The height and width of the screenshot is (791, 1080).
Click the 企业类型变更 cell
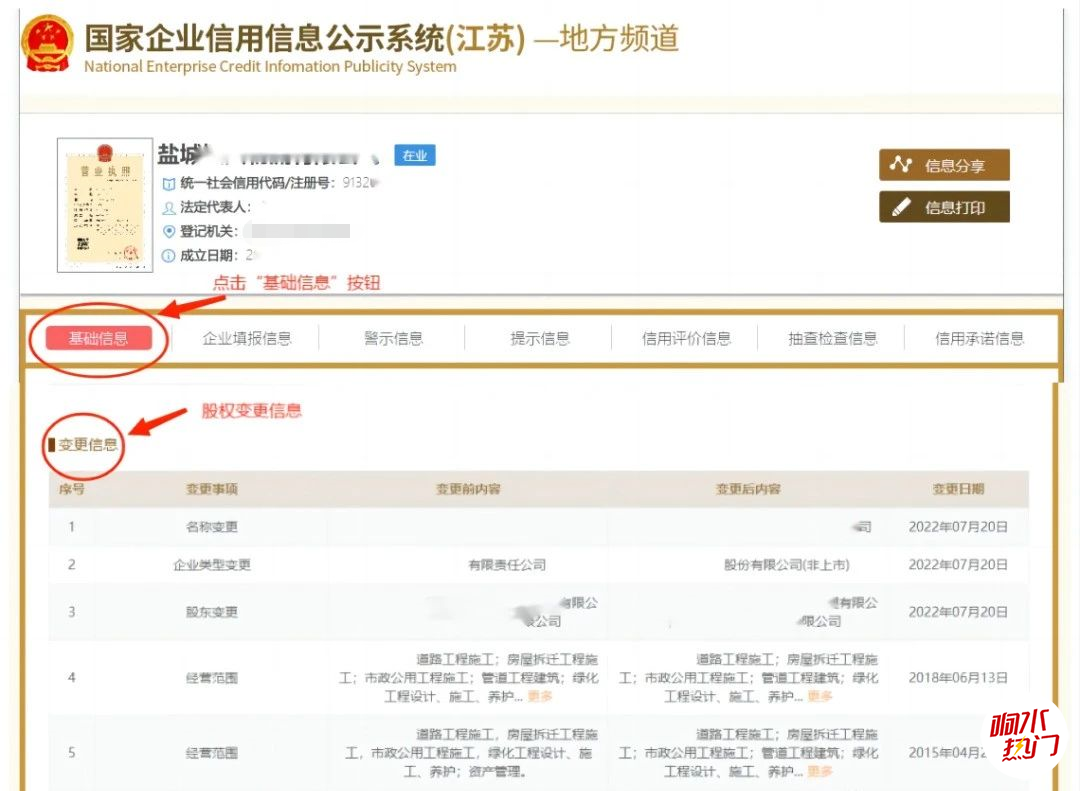(x=211, y=565)
